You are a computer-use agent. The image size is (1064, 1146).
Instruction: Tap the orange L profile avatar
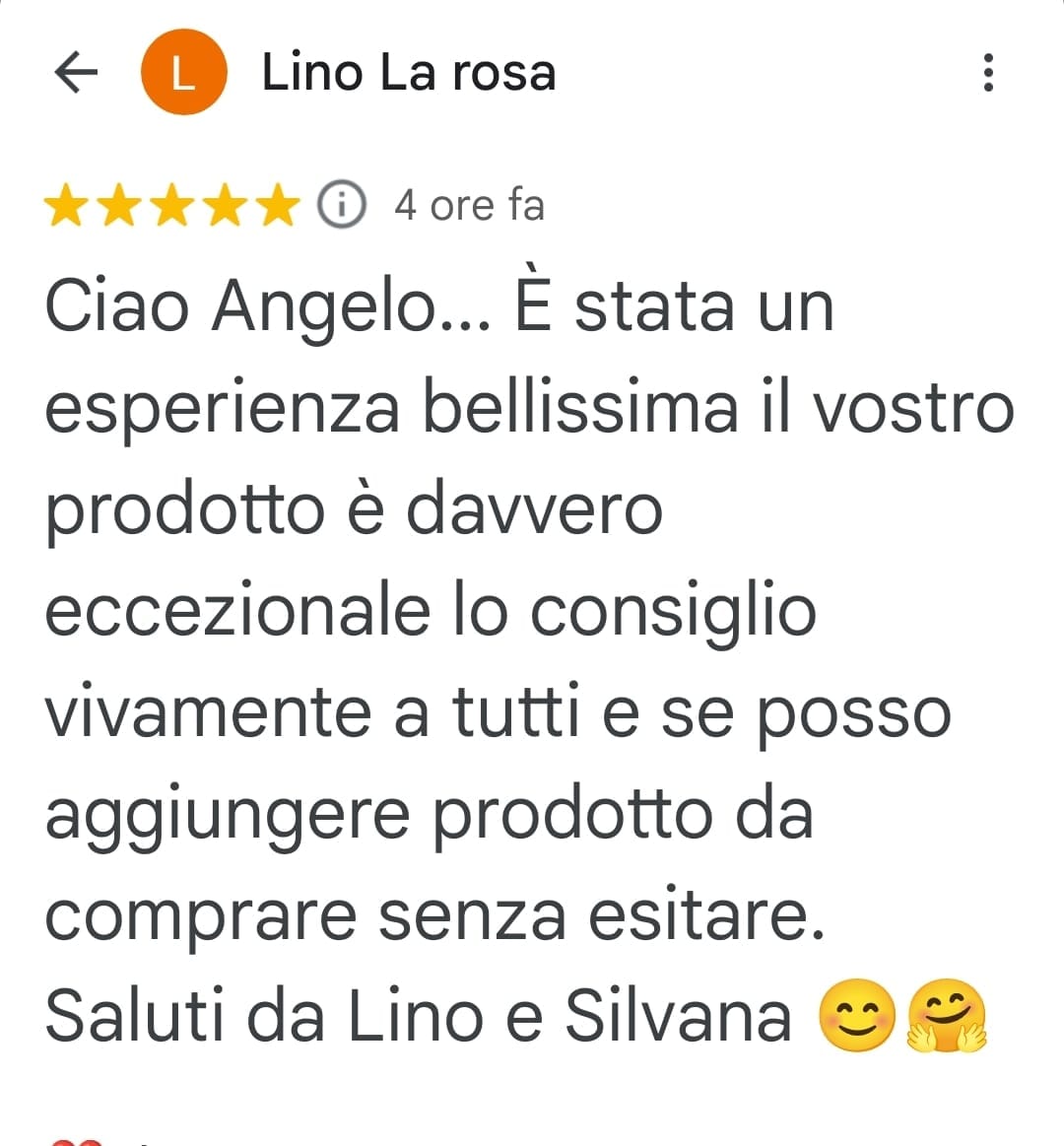pos(184,72)
